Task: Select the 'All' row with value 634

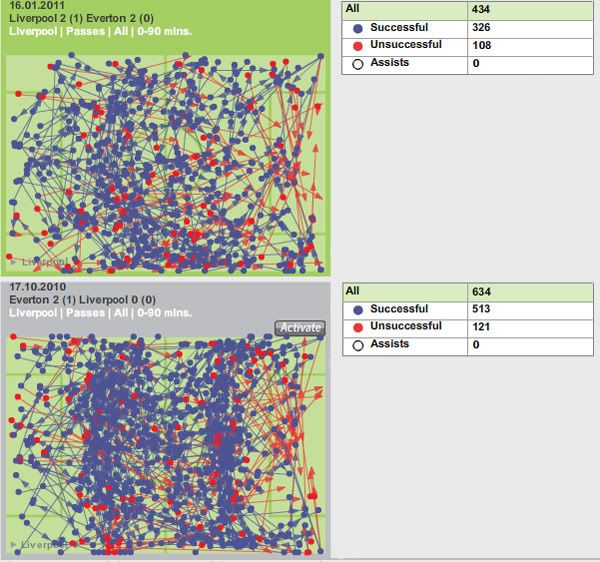Action: click(468, 293)
